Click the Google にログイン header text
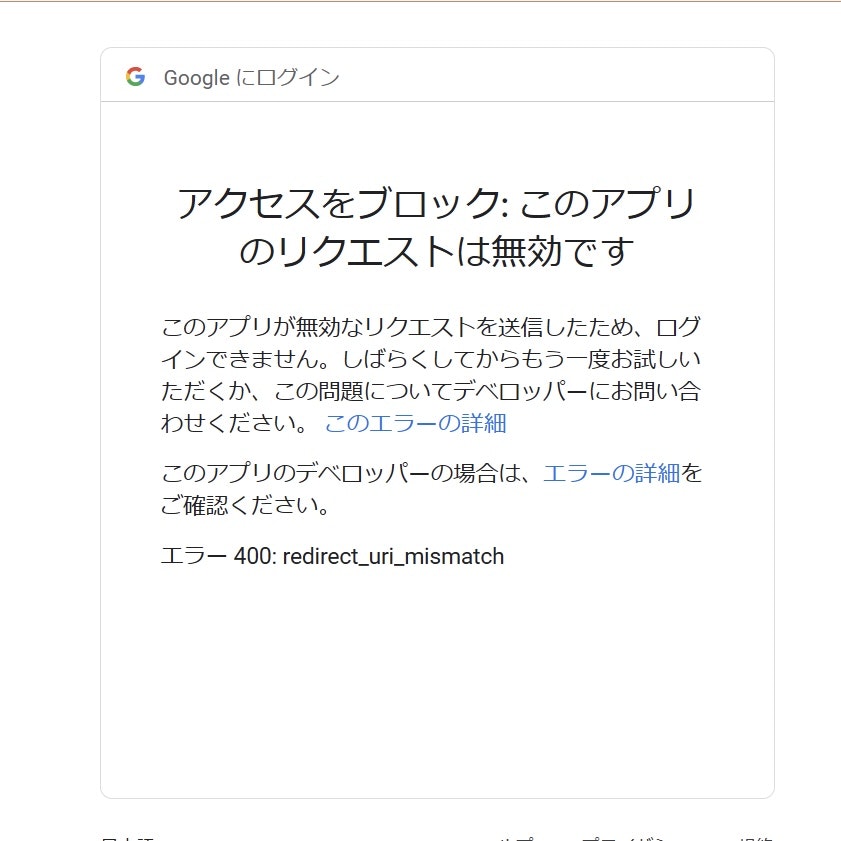The width and height of the screenshot is (841, 841). (252, 78)
